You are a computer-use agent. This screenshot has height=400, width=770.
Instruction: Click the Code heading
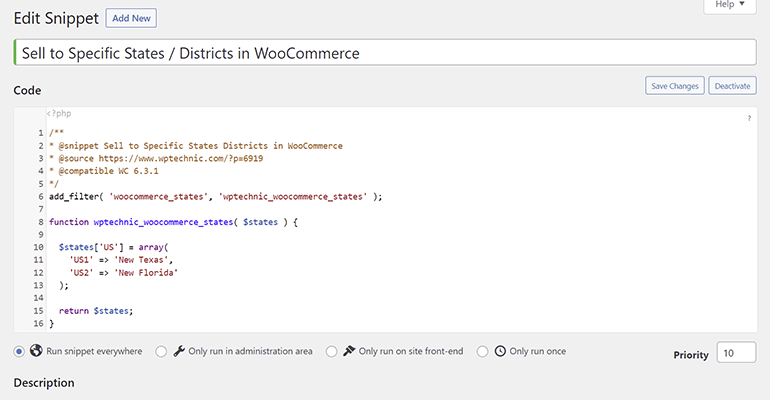(28, 90)
